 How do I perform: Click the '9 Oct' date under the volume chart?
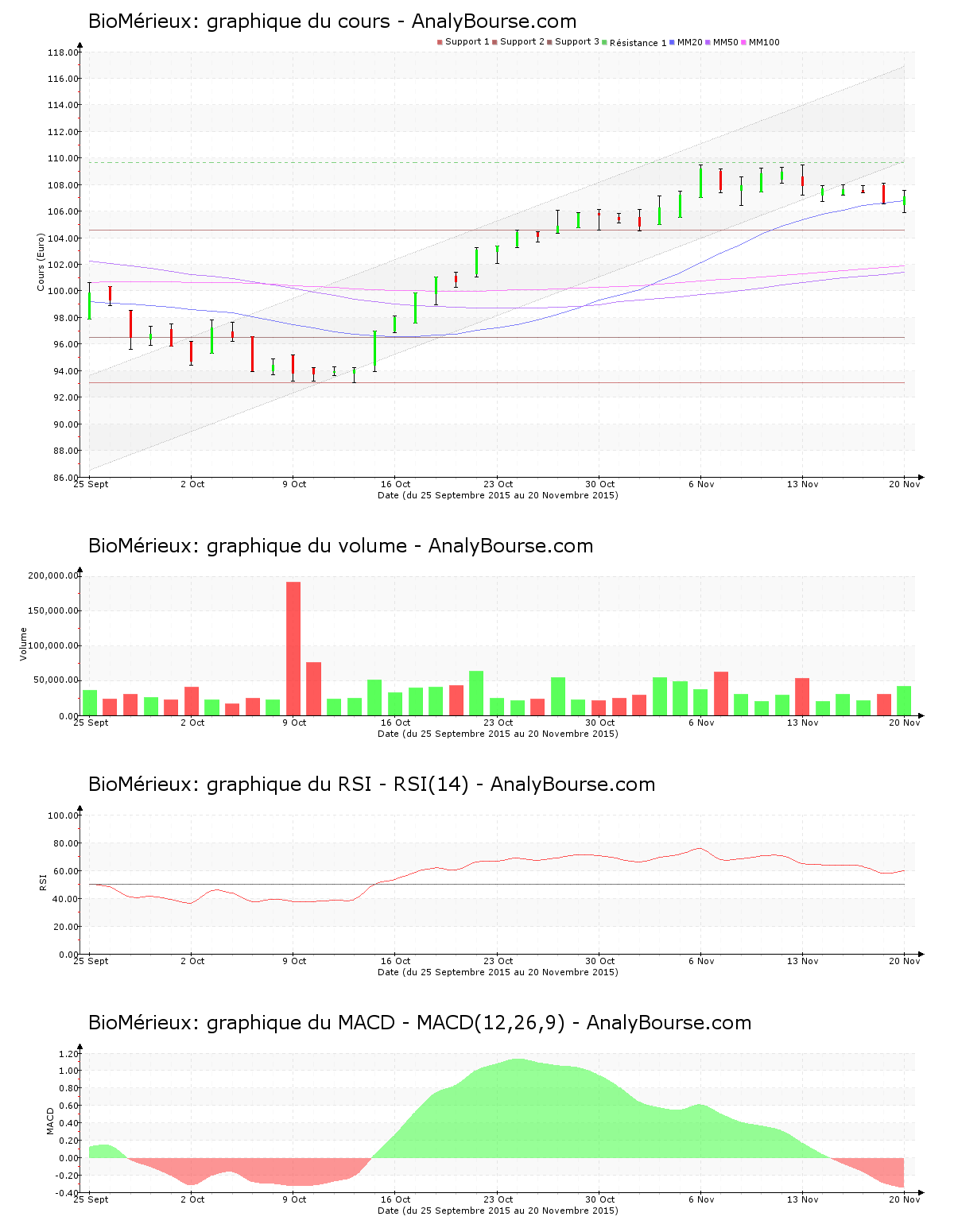point(294,723)
